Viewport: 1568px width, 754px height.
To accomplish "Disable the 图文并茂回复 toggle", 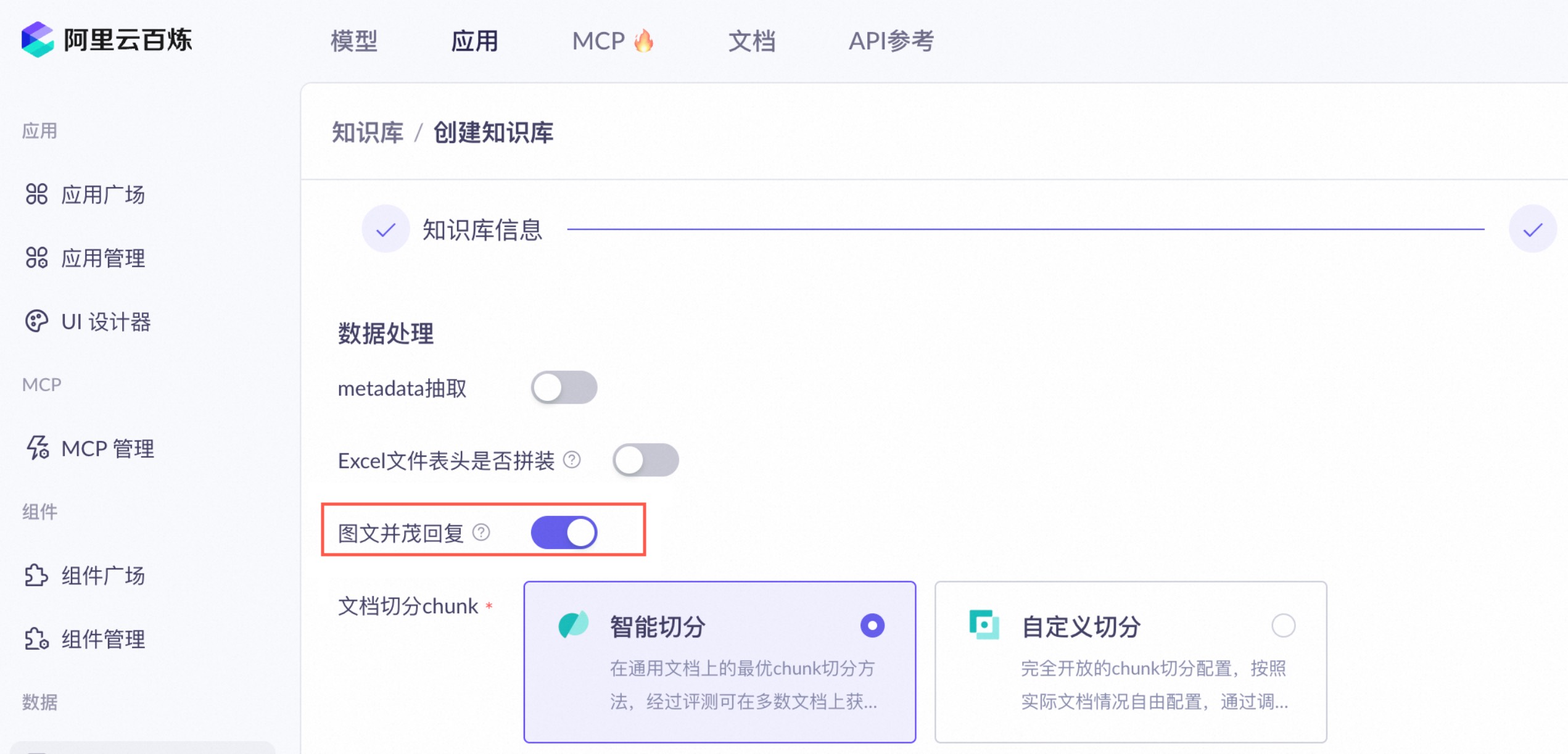I will 564,532.
